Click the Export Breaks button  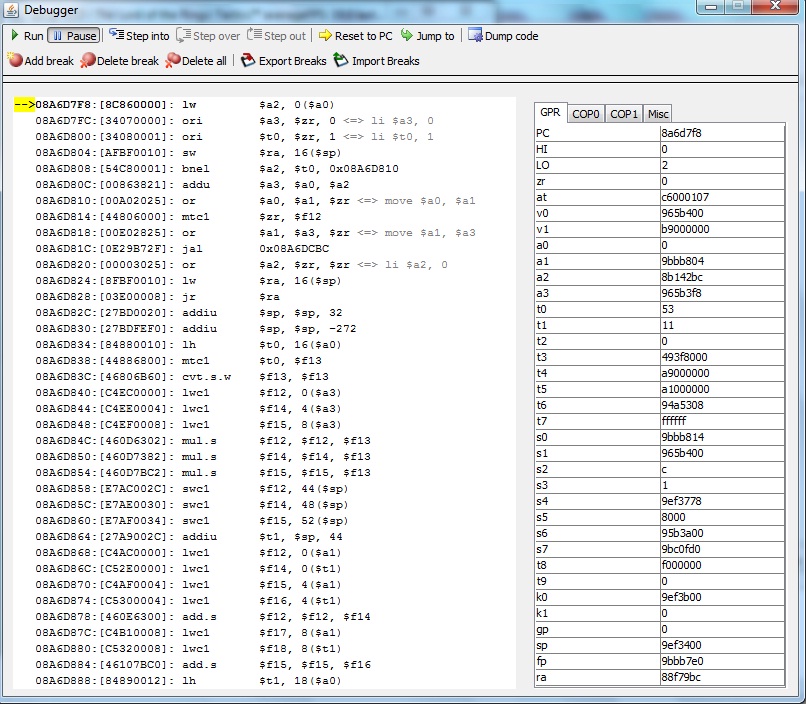click(x=284, y=61)
